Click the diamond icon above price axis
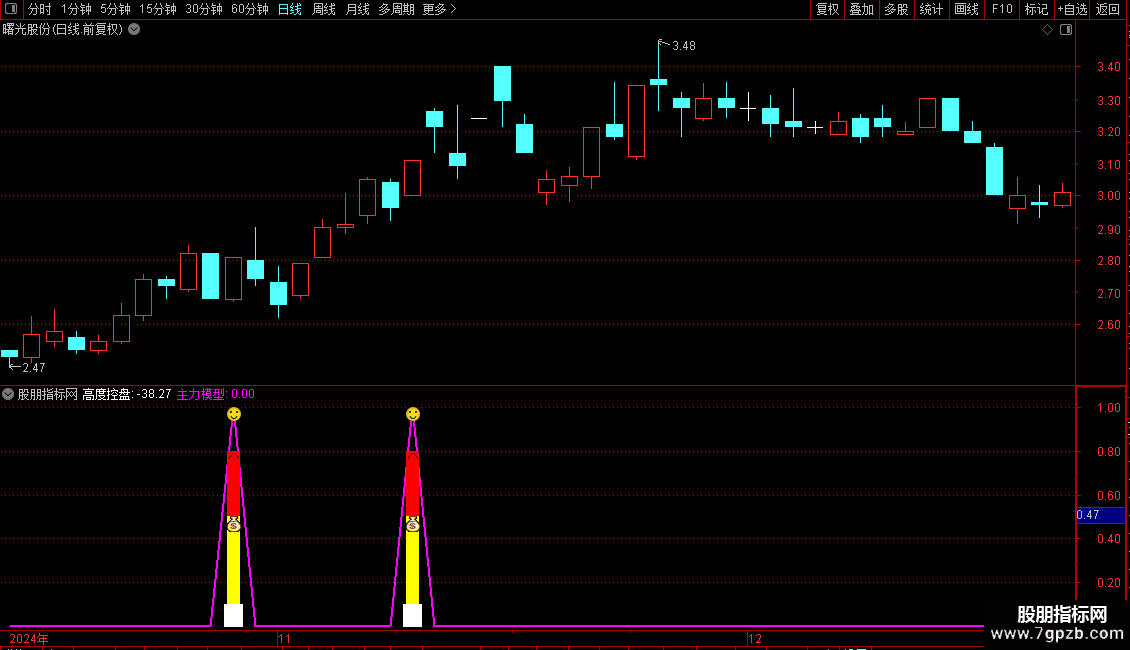 click(1048, 30)
